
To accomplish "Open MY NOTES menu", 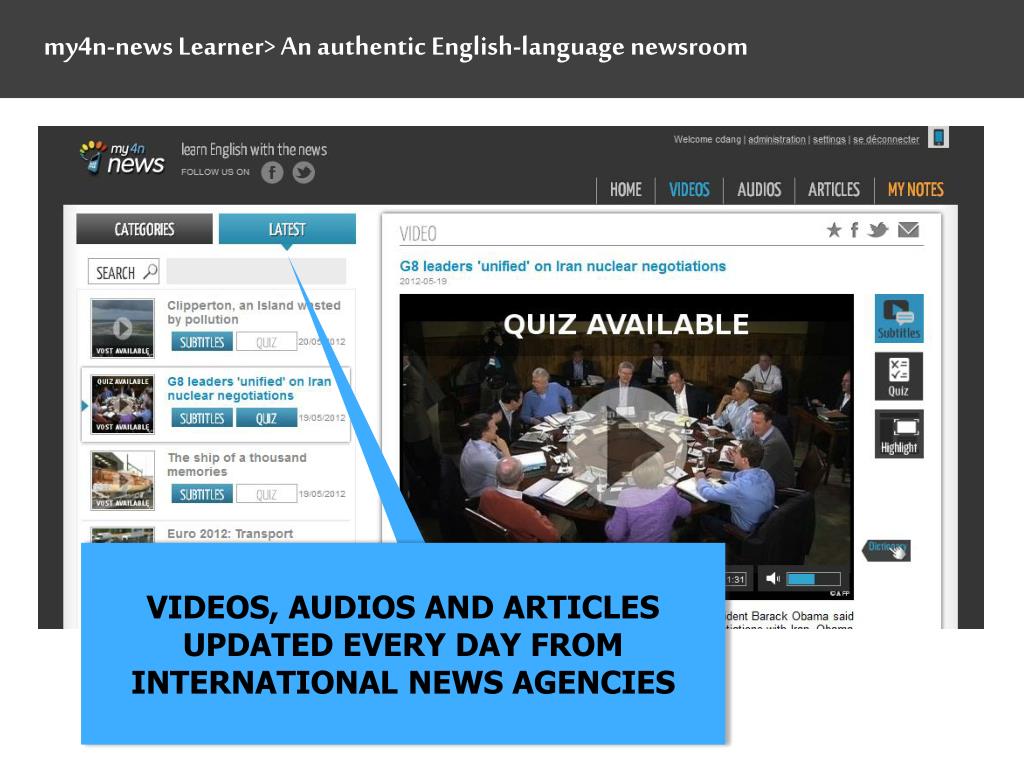I will coord(916,190).
